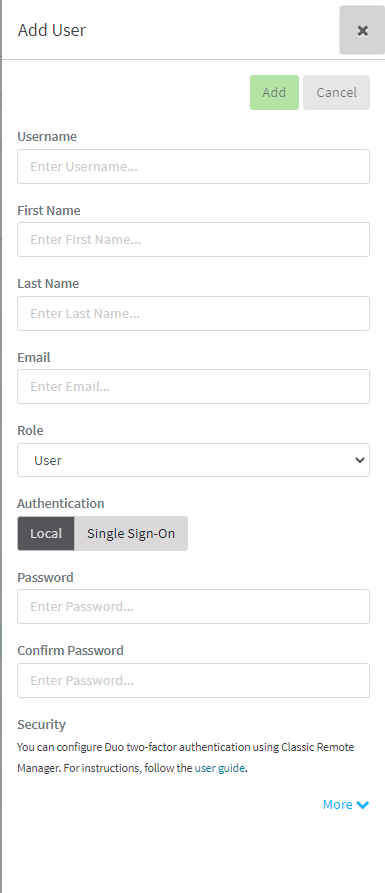Focus the Enter Username field
The image size is (385, 893).
click(x=193, y=166)
